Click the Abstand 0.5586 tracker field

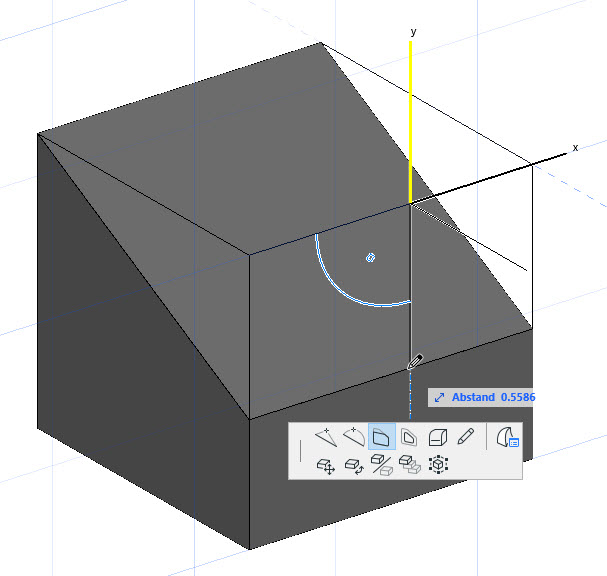pos(482,397)
